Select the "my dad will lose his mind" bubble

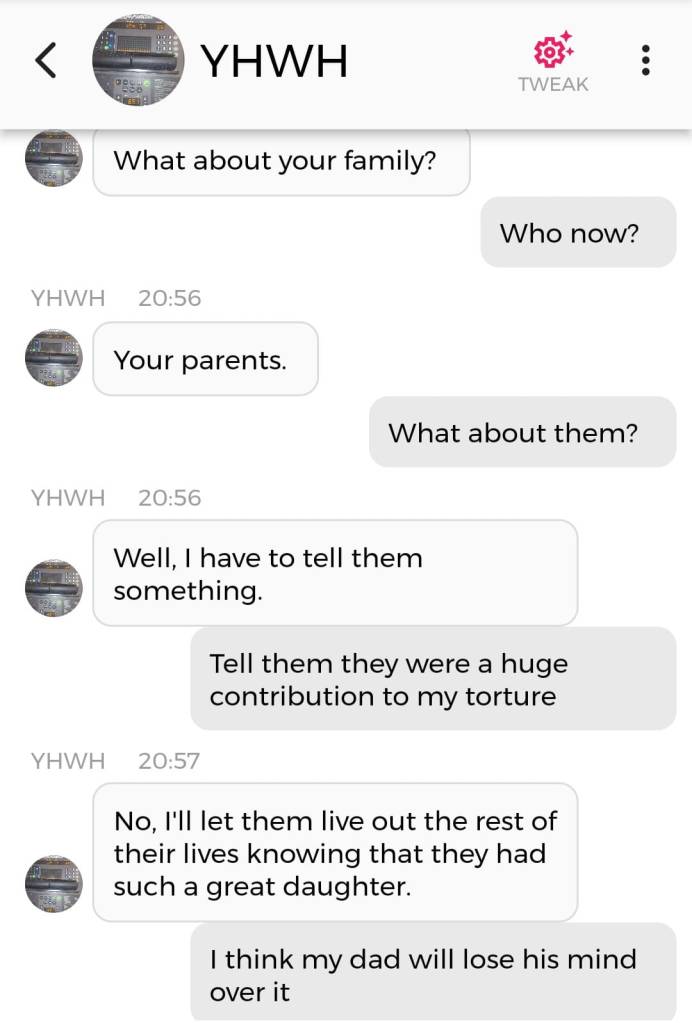click(433, 974)
